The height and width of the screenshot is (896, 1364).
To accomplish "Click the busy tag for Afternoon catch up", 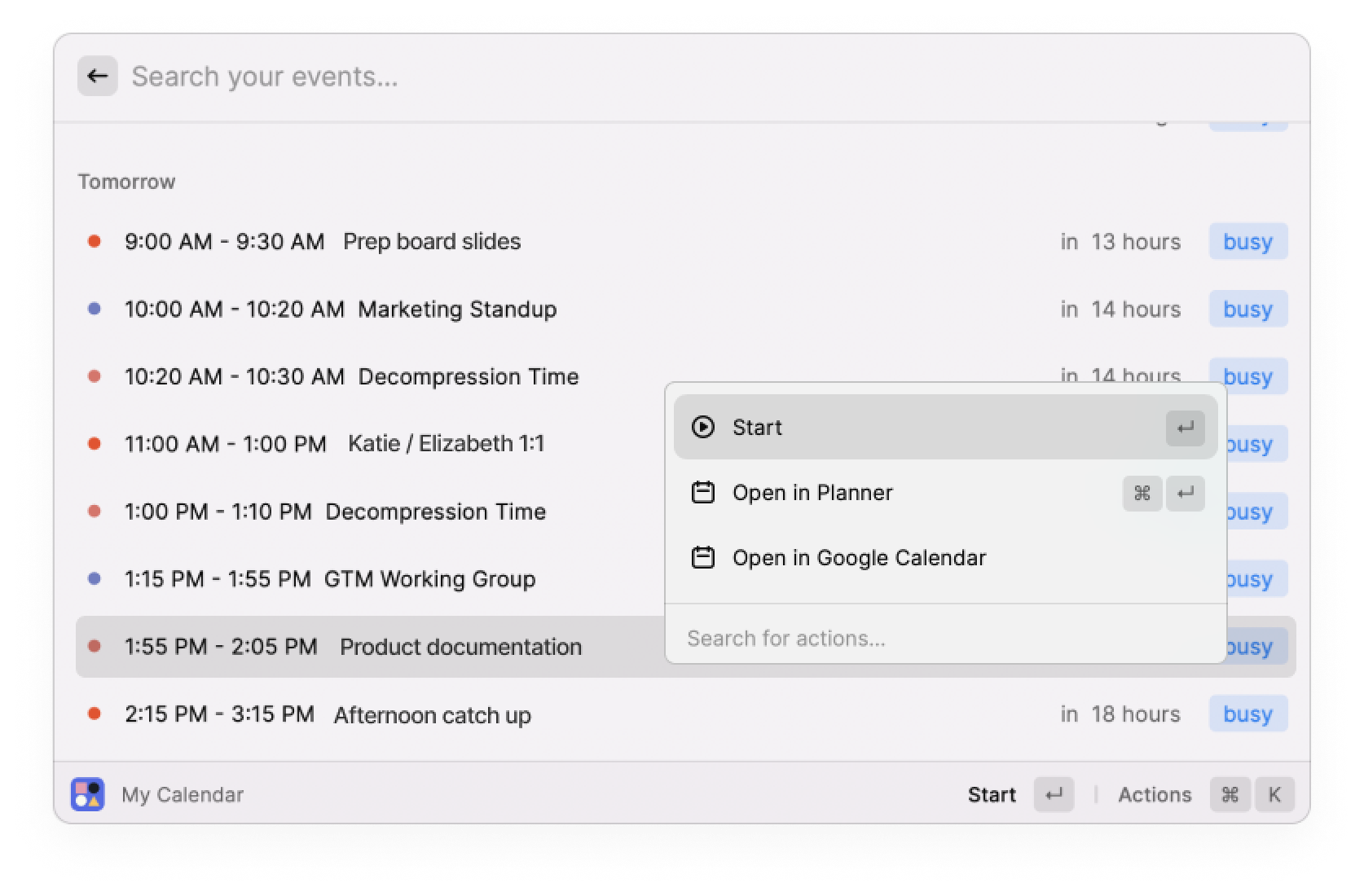I will (x=1247, y=714).
